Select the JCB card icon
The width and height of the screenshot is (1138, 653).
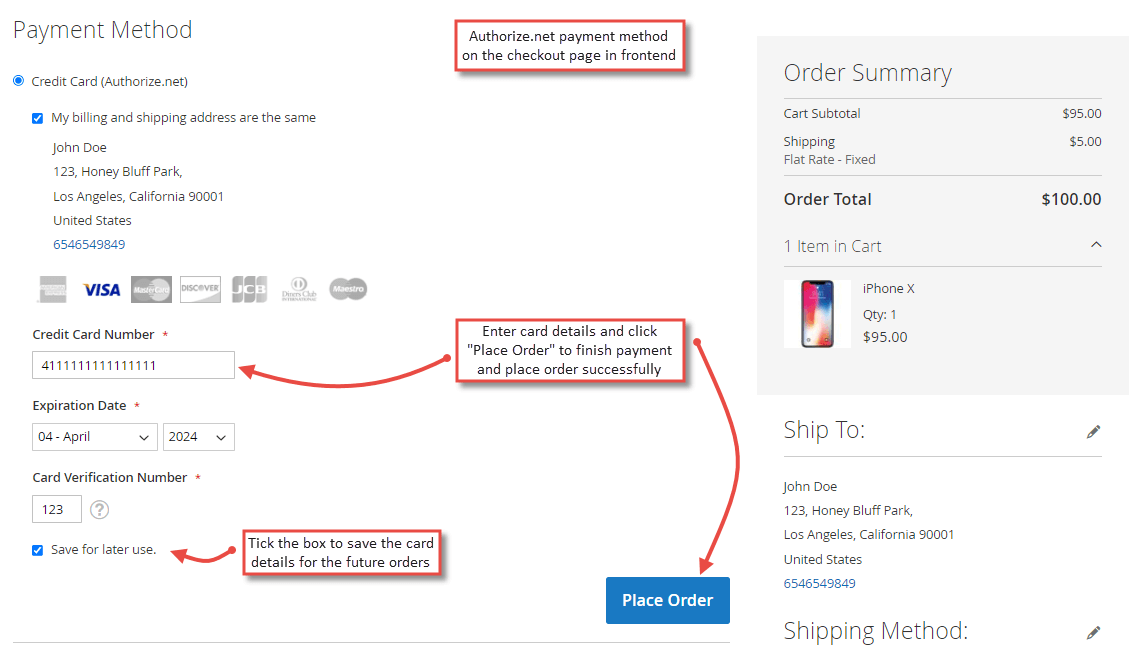coord(248,289)
